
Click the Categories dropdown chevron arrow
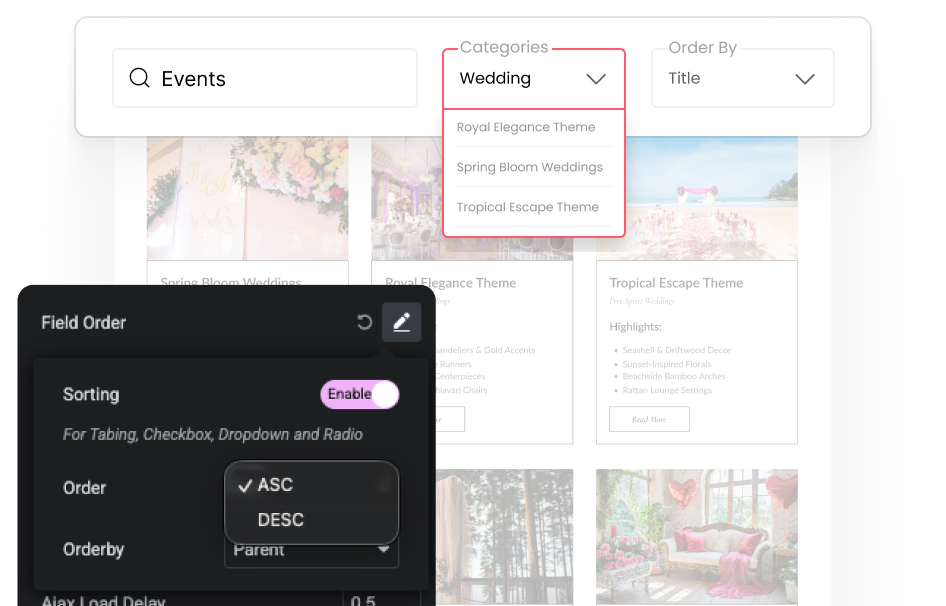596,79
